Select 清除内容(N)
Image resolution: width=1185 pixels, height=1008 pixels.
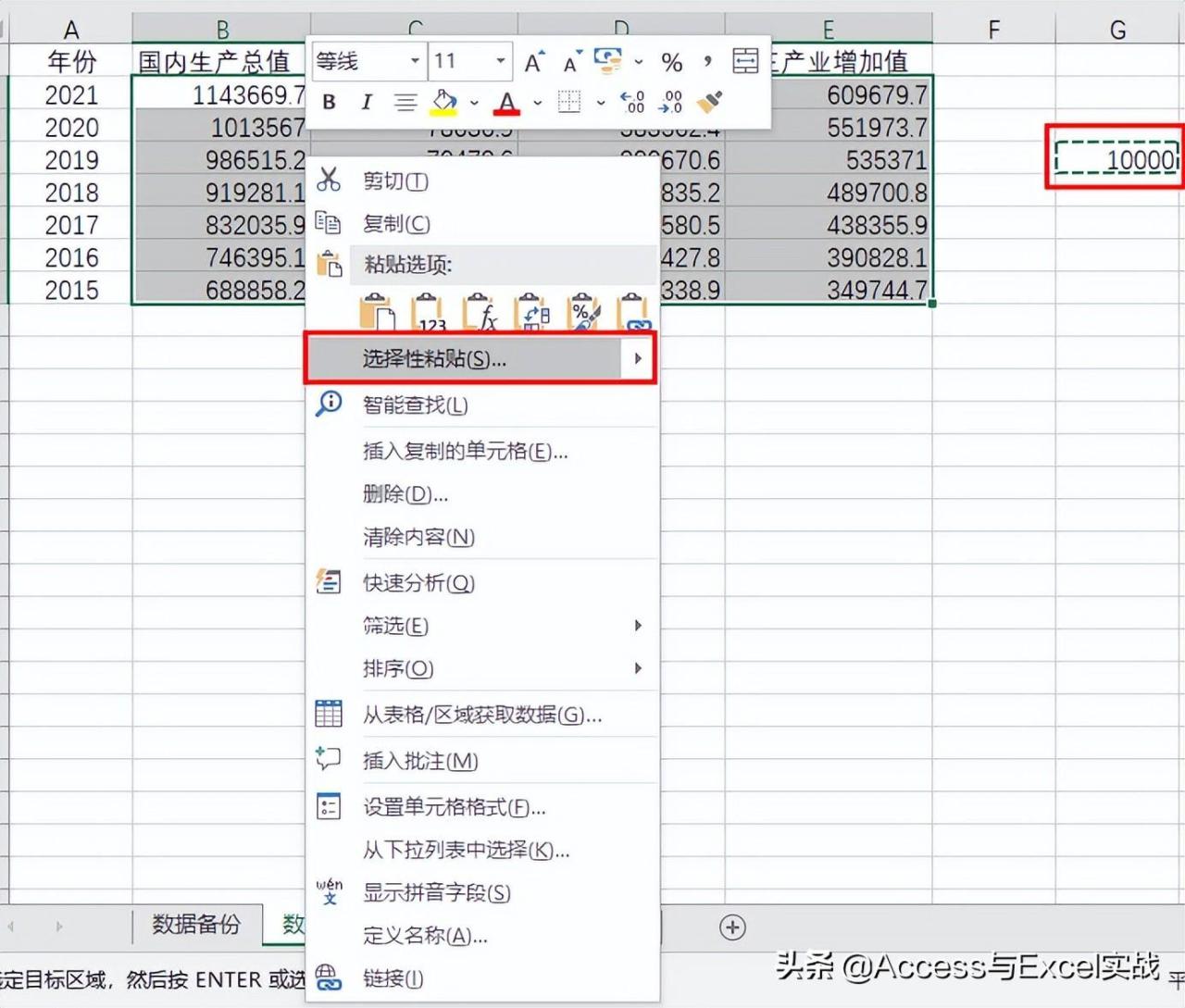pos(482,537)
